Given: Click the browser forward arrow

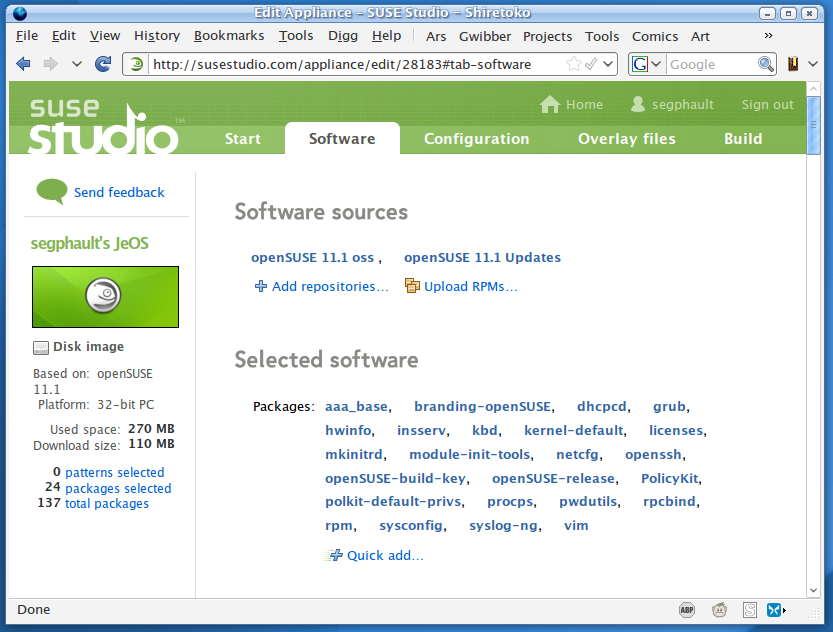Looking at the screenshot, I should point(50,64).
